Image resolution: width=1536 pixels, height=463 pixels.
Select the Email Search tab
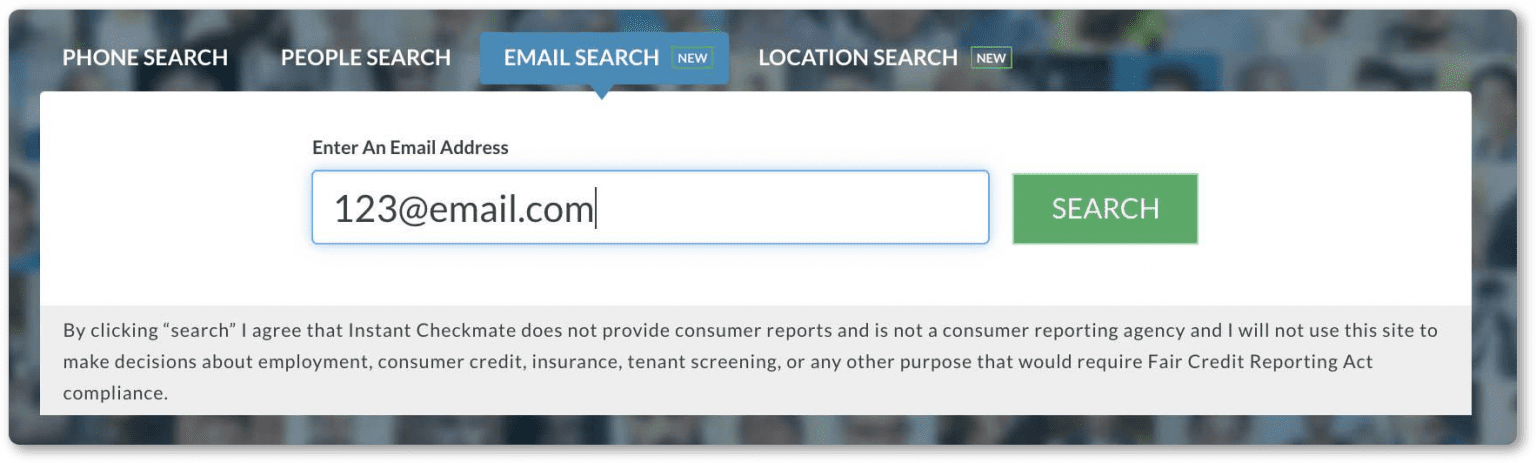pos(604,58)
